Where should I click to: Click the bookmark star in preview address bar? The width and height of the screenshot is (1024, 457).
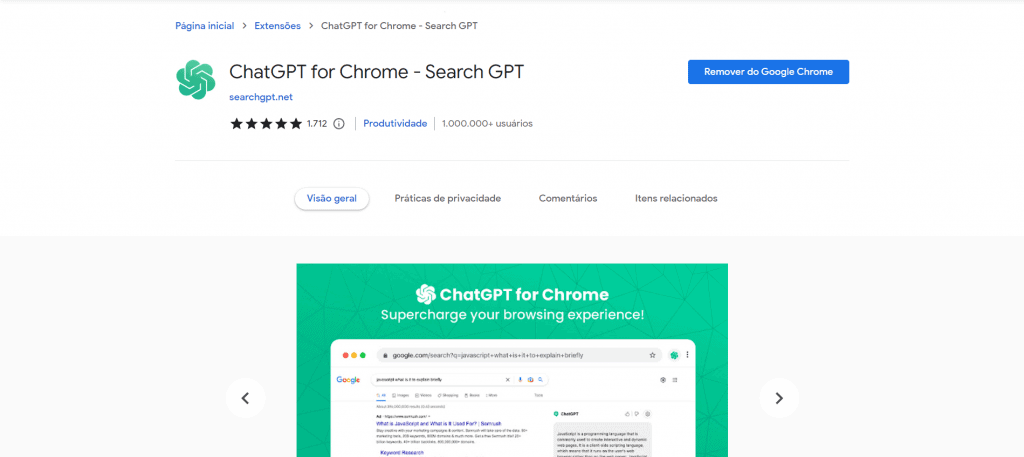point(652,356)
